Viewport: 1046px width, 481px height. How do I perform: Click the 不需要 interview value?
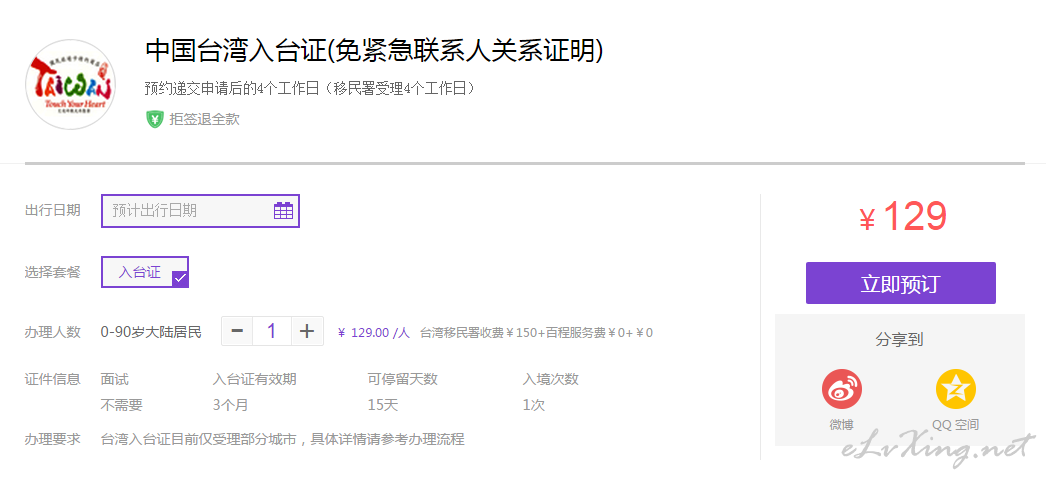click(x=121, y=405)
